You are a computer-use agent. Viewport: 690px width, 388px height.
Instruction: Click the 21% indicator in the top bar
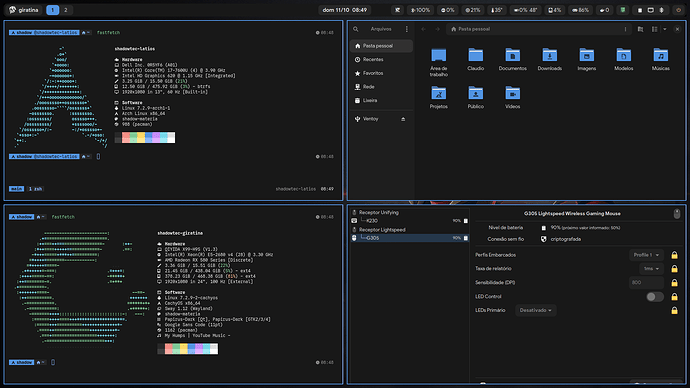pyautogui.click(x=473, y=10)
